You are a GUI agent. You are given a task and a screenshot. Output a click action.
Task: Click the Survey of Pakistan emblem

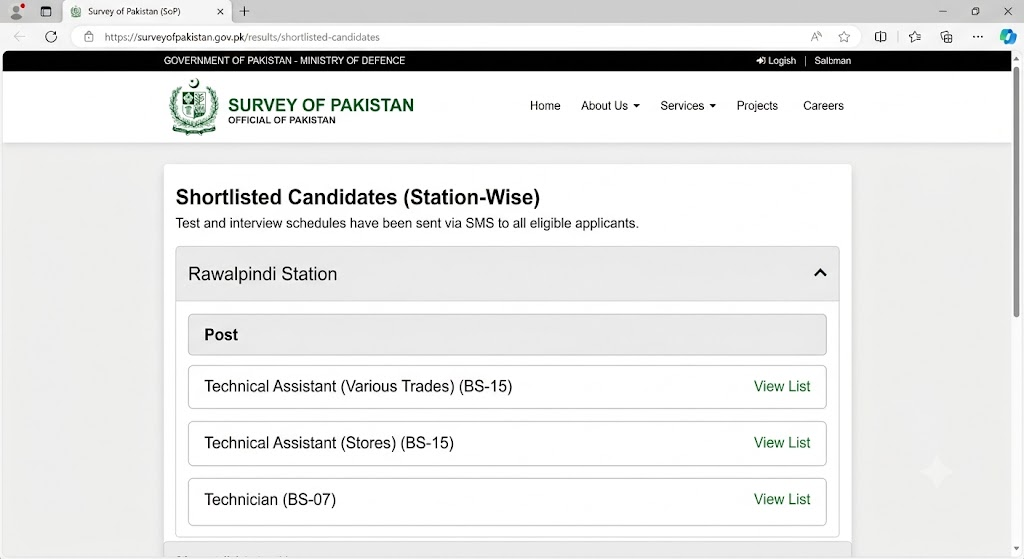click(x=193, y=107)
